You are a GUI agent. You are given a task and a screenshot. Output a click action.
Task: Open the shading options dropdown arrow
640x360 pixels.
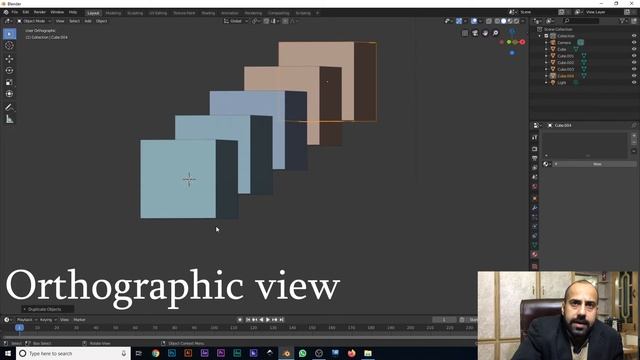523,21
